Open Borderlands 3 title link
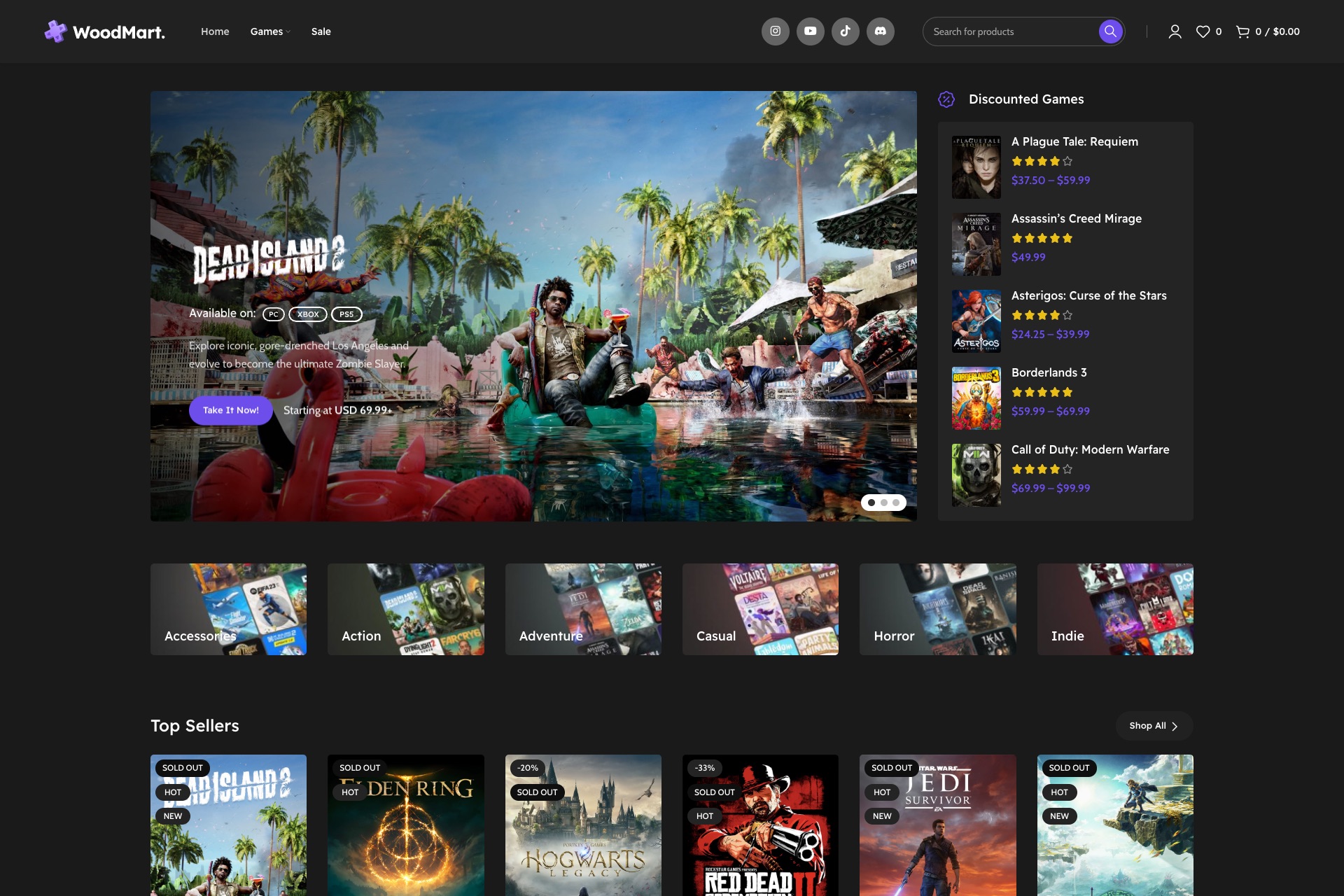This screenshot has width=1344, height=896. click(x=1049, y=372)
